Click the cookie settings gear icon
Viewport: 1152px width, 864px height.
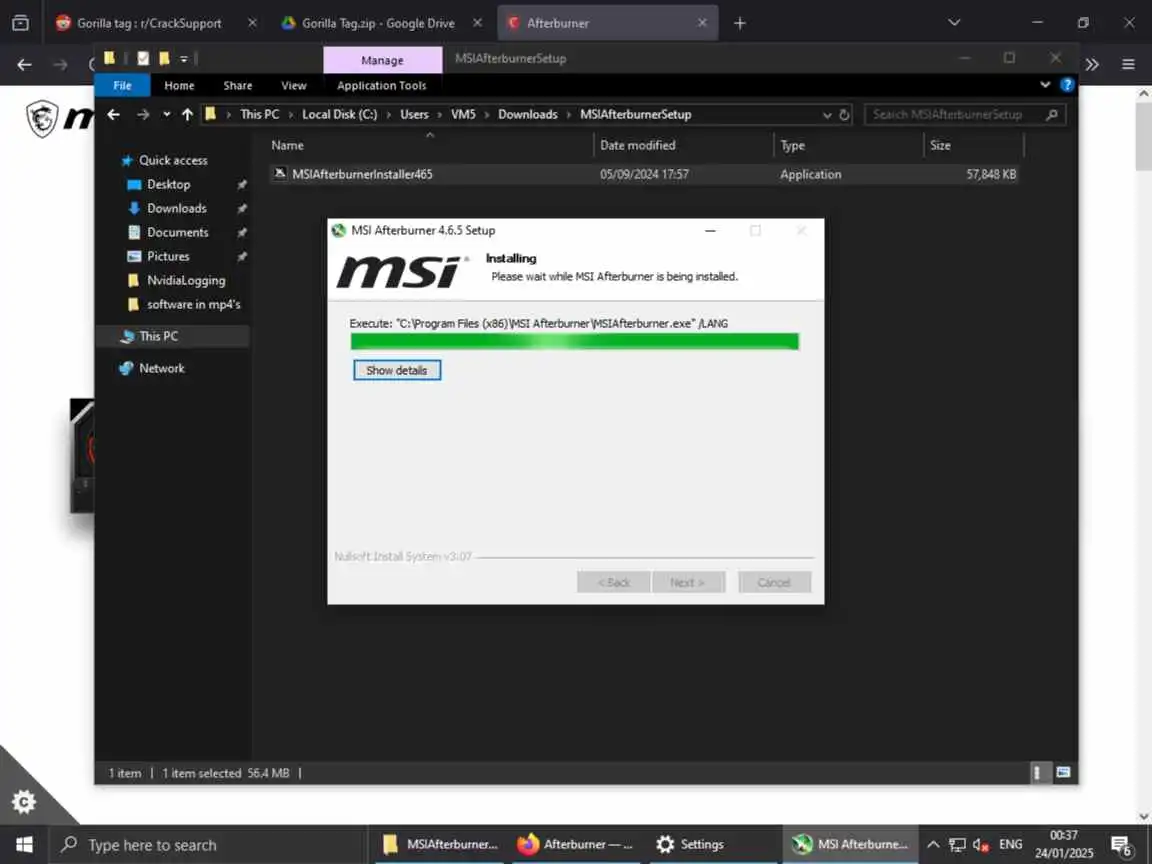point(24,801)
